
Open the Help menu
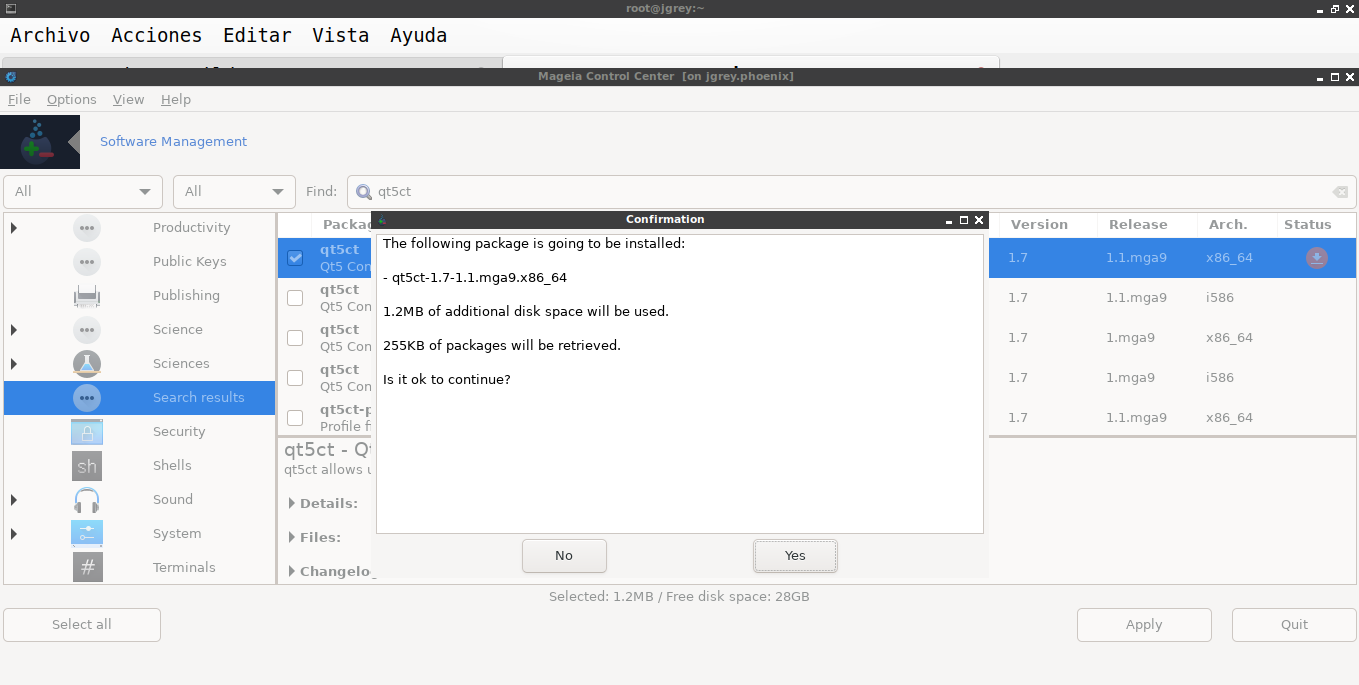176,100
